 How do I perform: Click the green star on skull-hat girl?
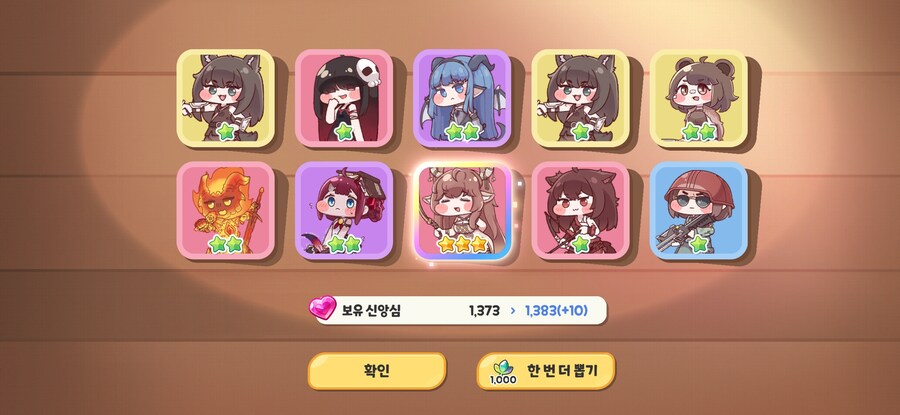[344, 131]
